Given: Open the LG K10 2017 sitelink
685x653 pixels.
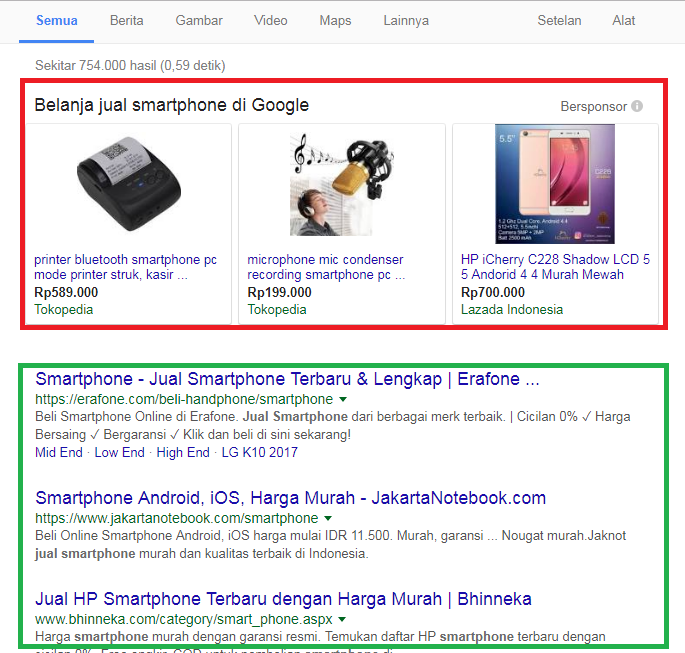Looking at the screenshot, I should click(259, 452).
